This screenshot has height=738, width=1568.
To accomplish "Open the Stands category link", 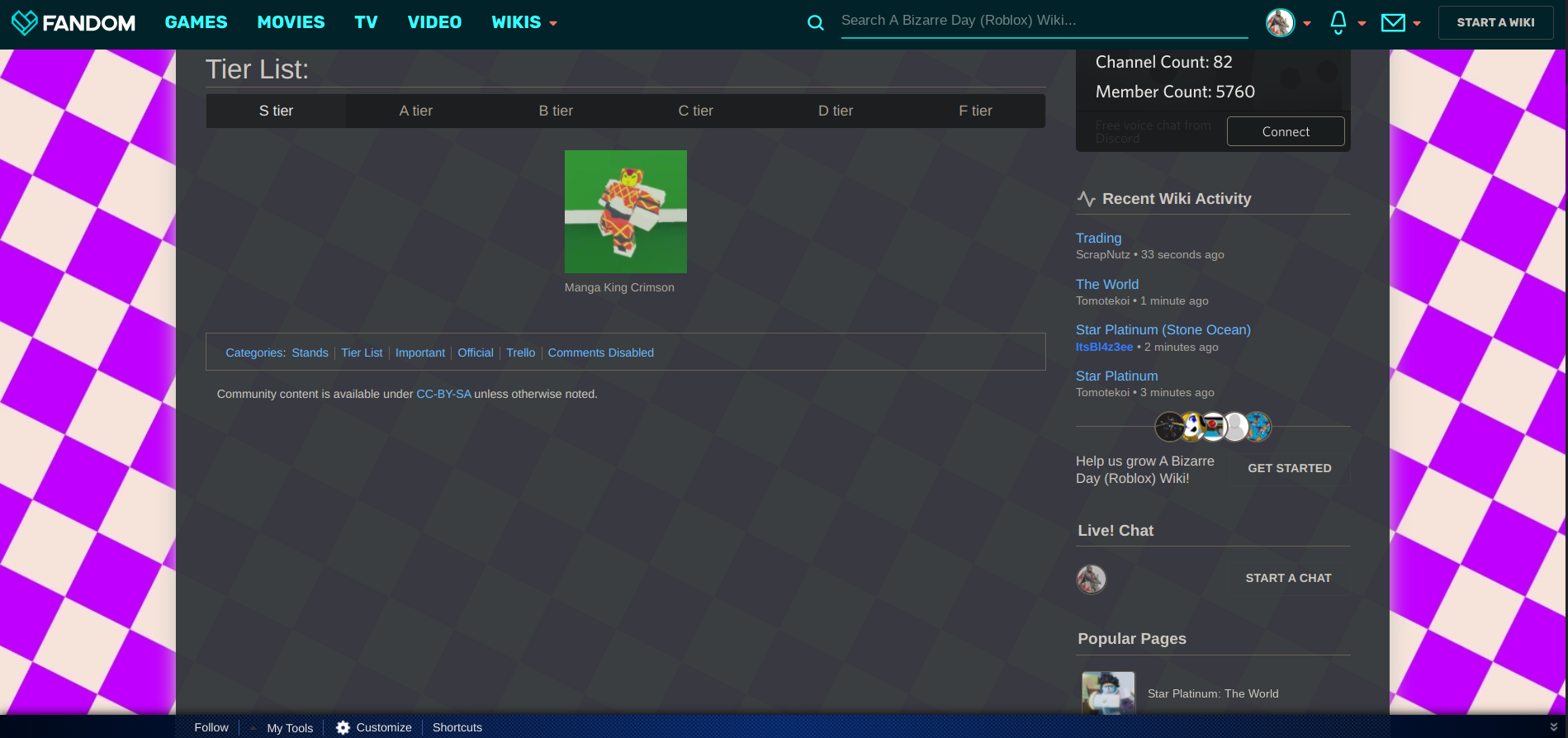I will point(310,352).
